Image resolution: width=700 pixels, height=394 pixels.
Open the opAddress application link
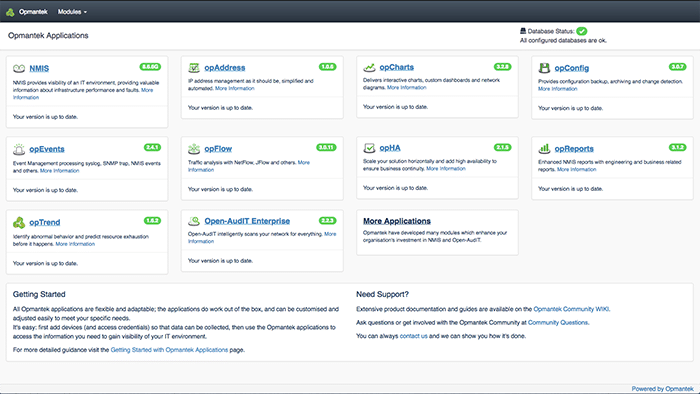(225, 68)
